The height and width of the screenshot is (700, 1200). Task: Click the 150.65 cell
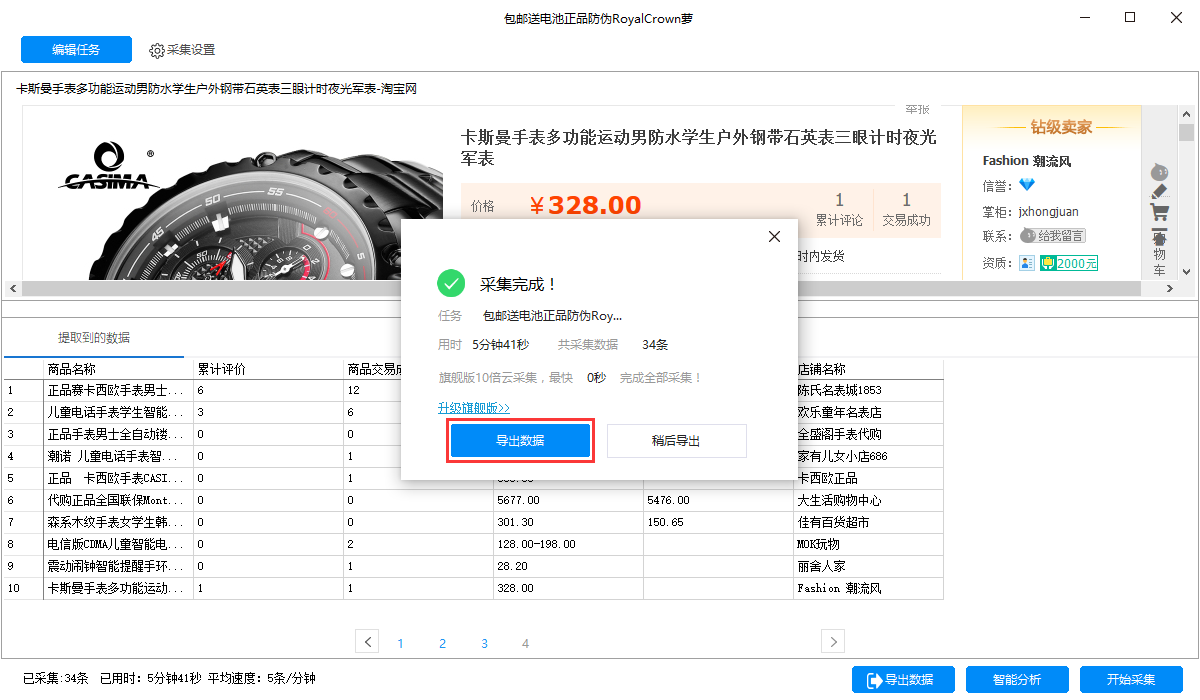click(x=719, y=522)
